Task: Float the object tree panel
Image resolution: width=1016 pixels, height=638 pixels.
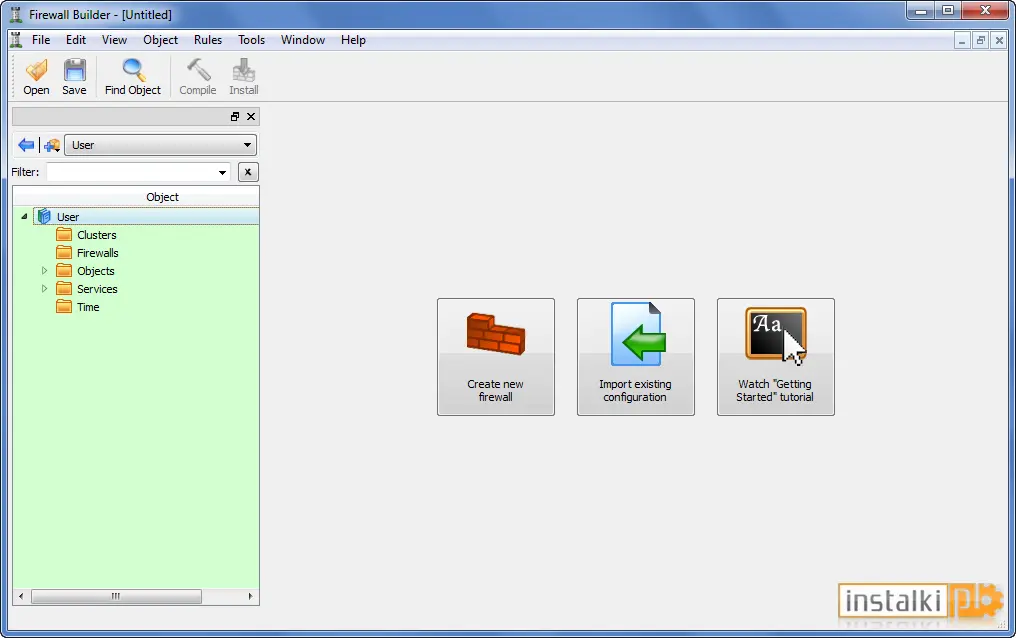Action: pyautogui.click(x=235, y=117)
